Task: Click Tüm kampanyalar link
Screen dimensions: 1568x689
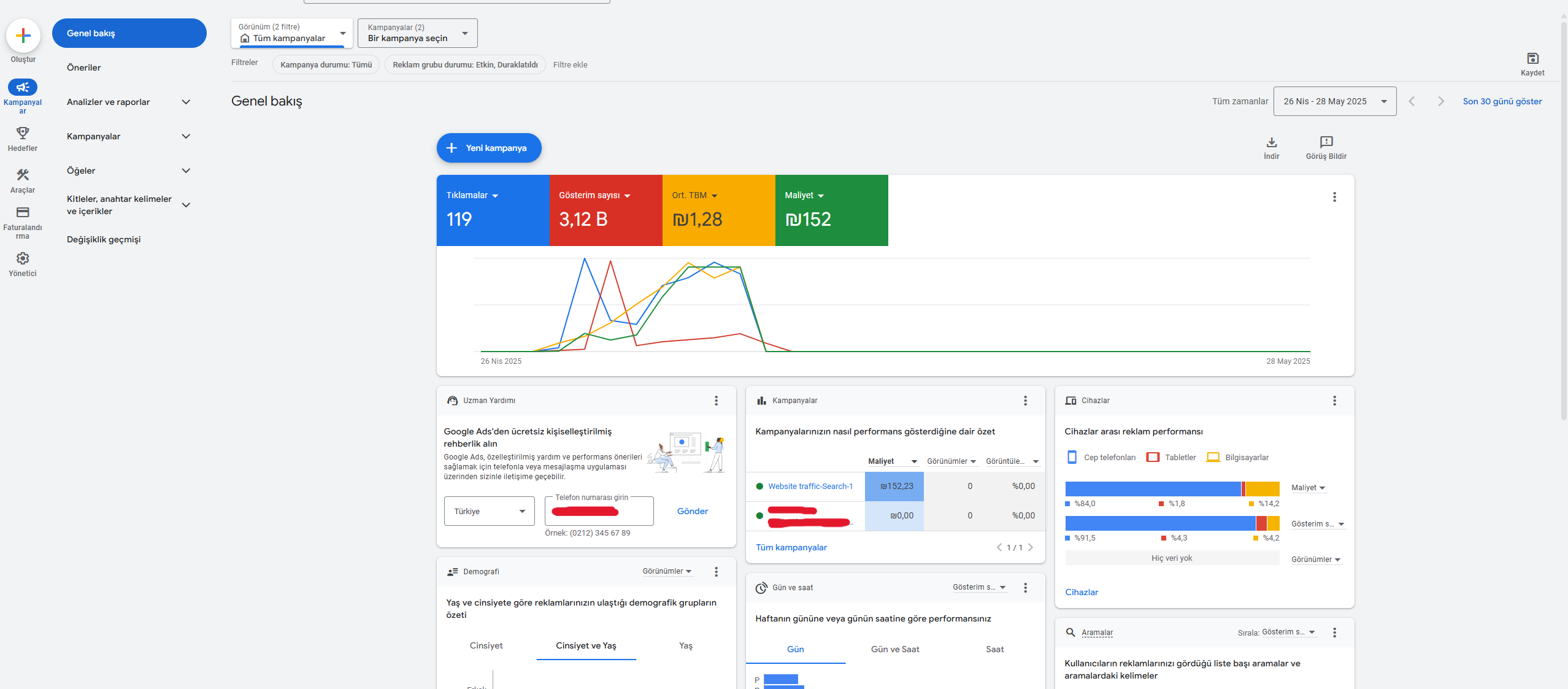Action: coord(791,547)
